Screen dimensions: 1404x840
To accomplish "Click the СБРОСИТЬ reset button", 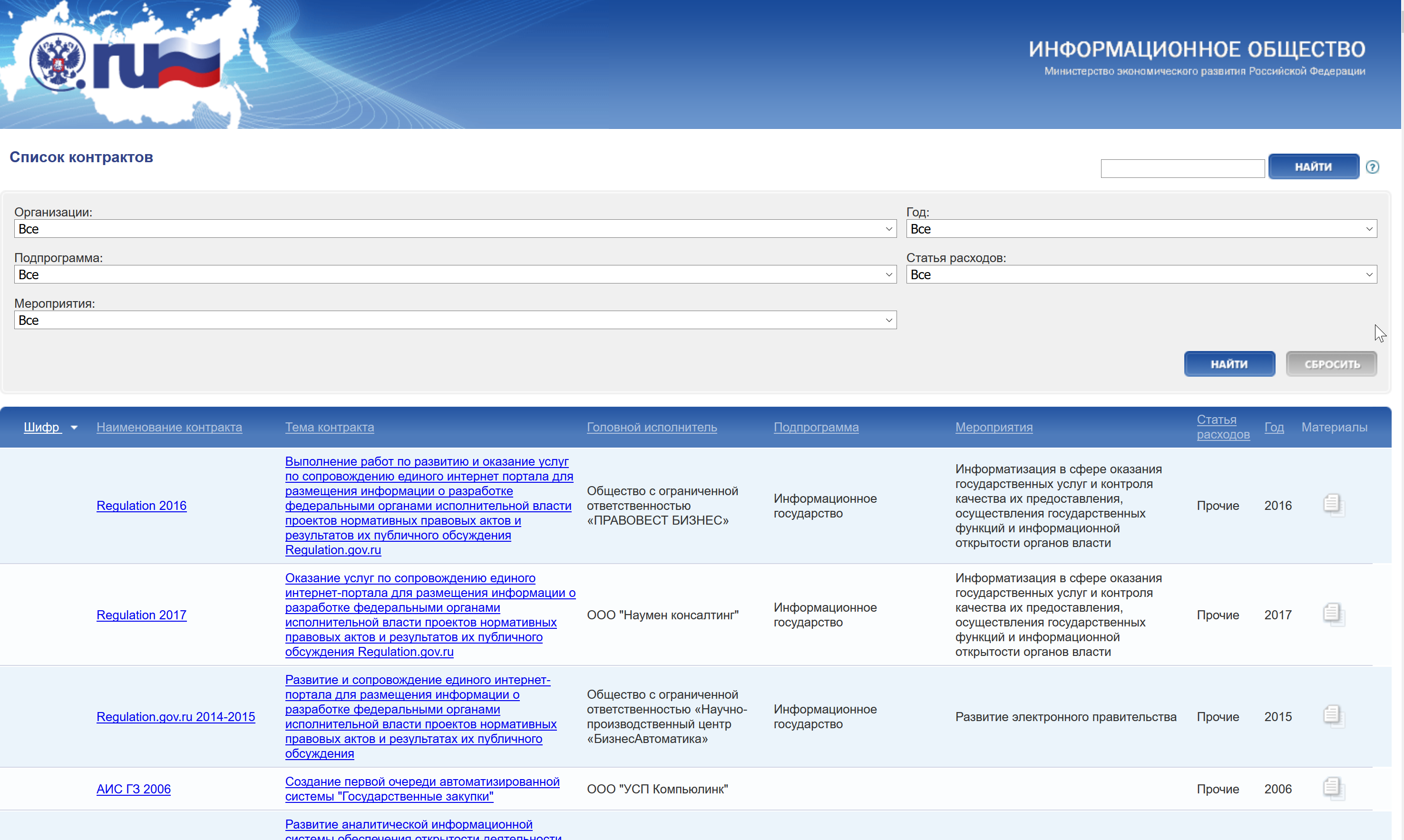I will coord(1335,363).
